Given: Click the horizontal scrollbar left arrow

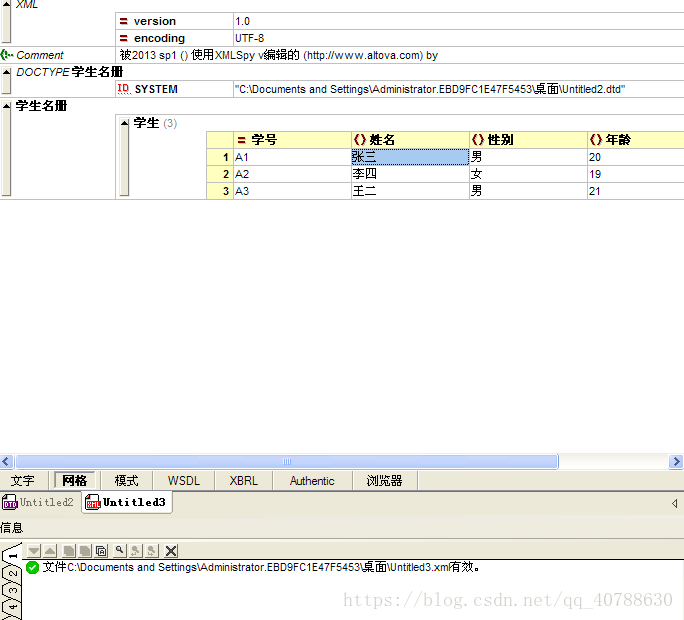Looking at the screenshot, I should [6, 462].
